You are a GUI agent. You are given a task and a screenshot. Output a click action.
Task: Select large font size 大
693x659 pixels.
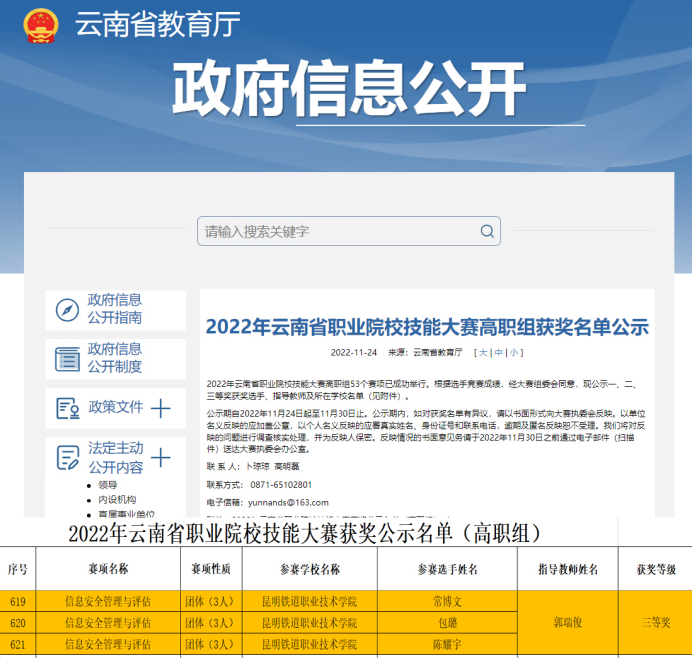[484, 352]
